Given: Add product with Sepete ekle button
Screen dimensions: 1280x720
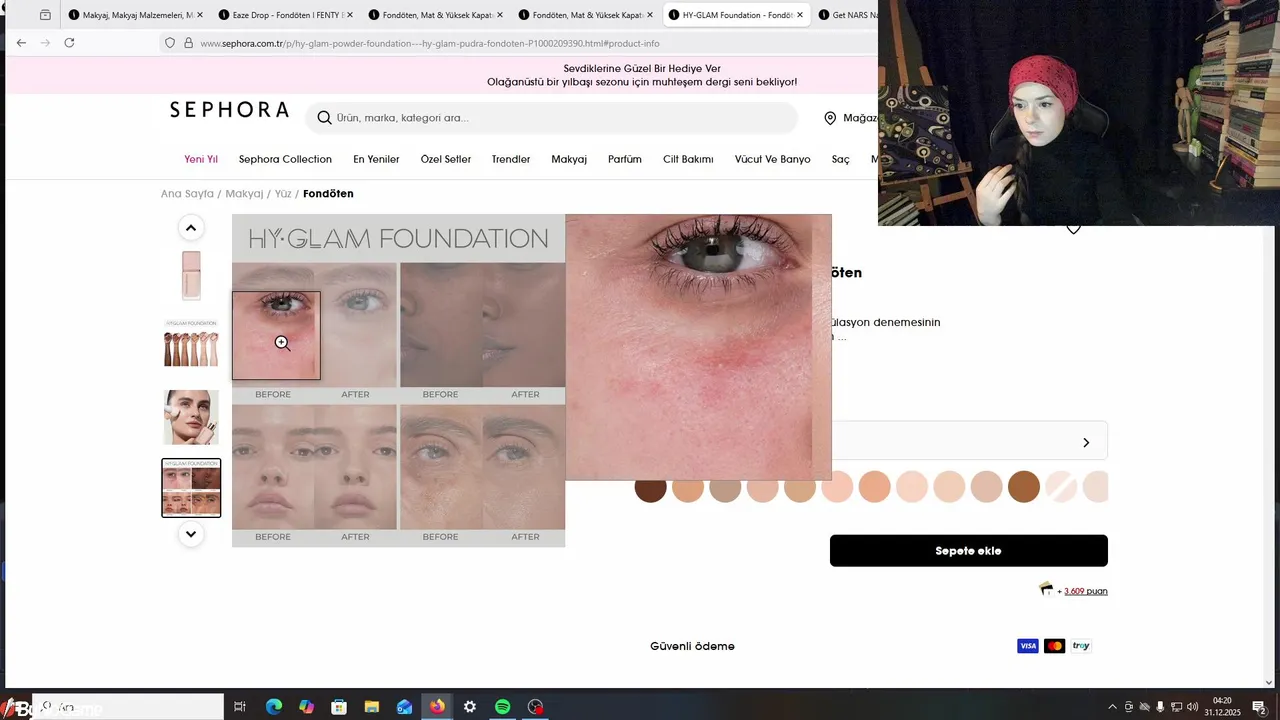Looking at the screenshot, I should click(x=968, y=551).
